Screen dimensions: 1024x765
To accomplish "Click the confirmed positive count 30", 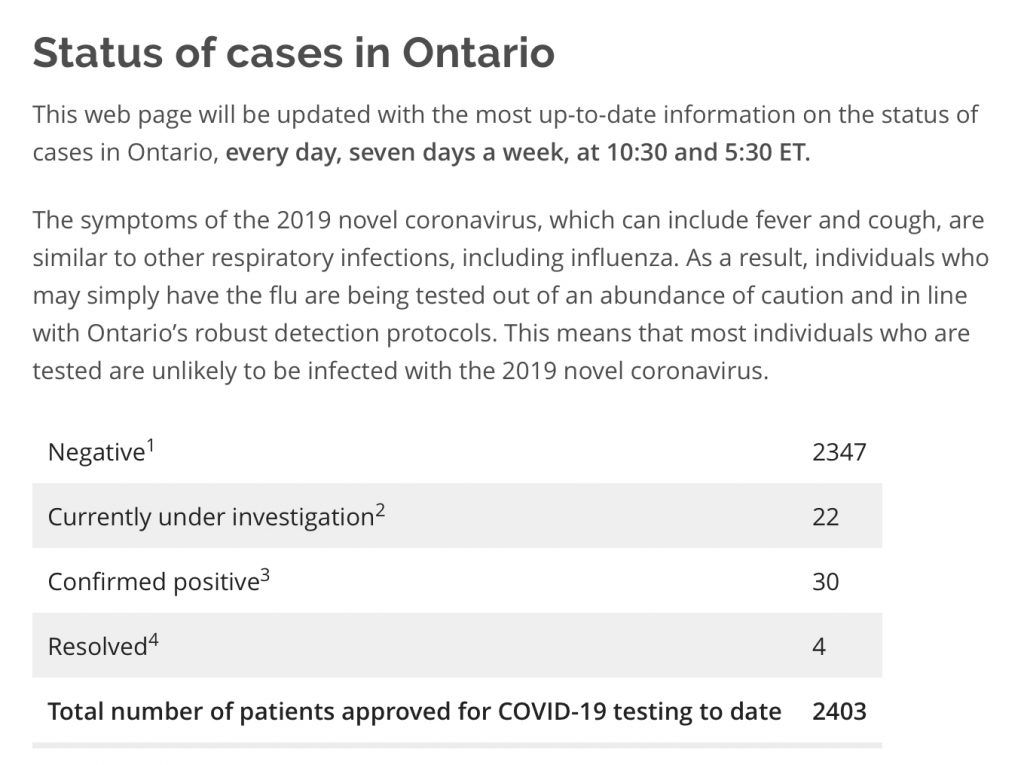I will 825,582.
